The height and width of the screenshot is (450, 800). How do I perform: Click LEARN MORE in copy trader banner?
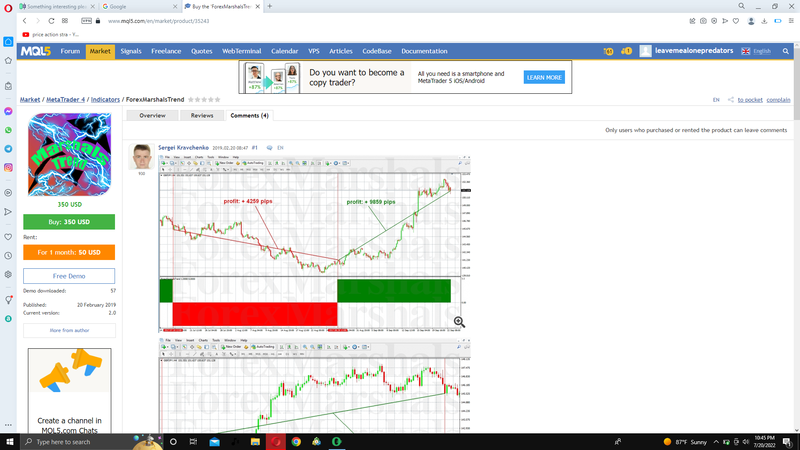(544, 78)
